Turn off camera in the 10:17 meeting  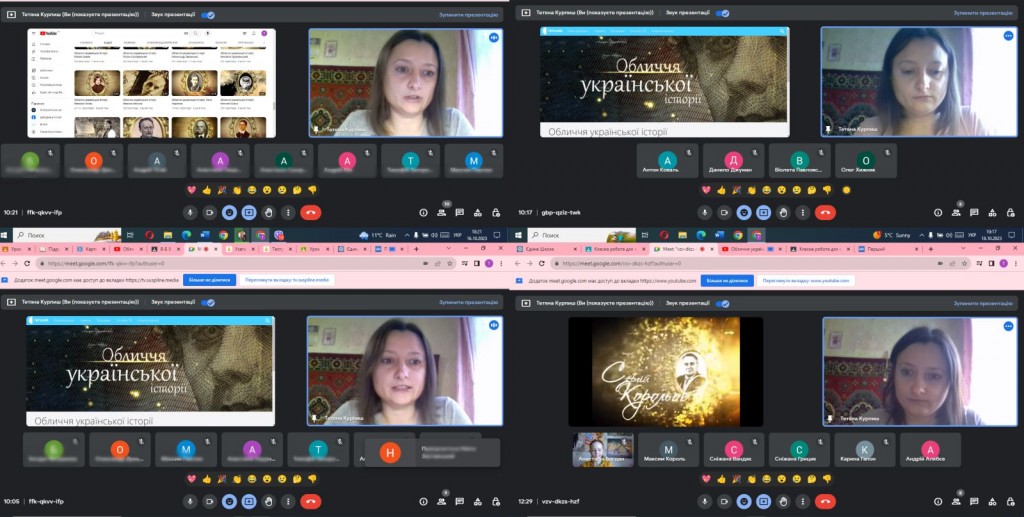[x=724, y=212]
